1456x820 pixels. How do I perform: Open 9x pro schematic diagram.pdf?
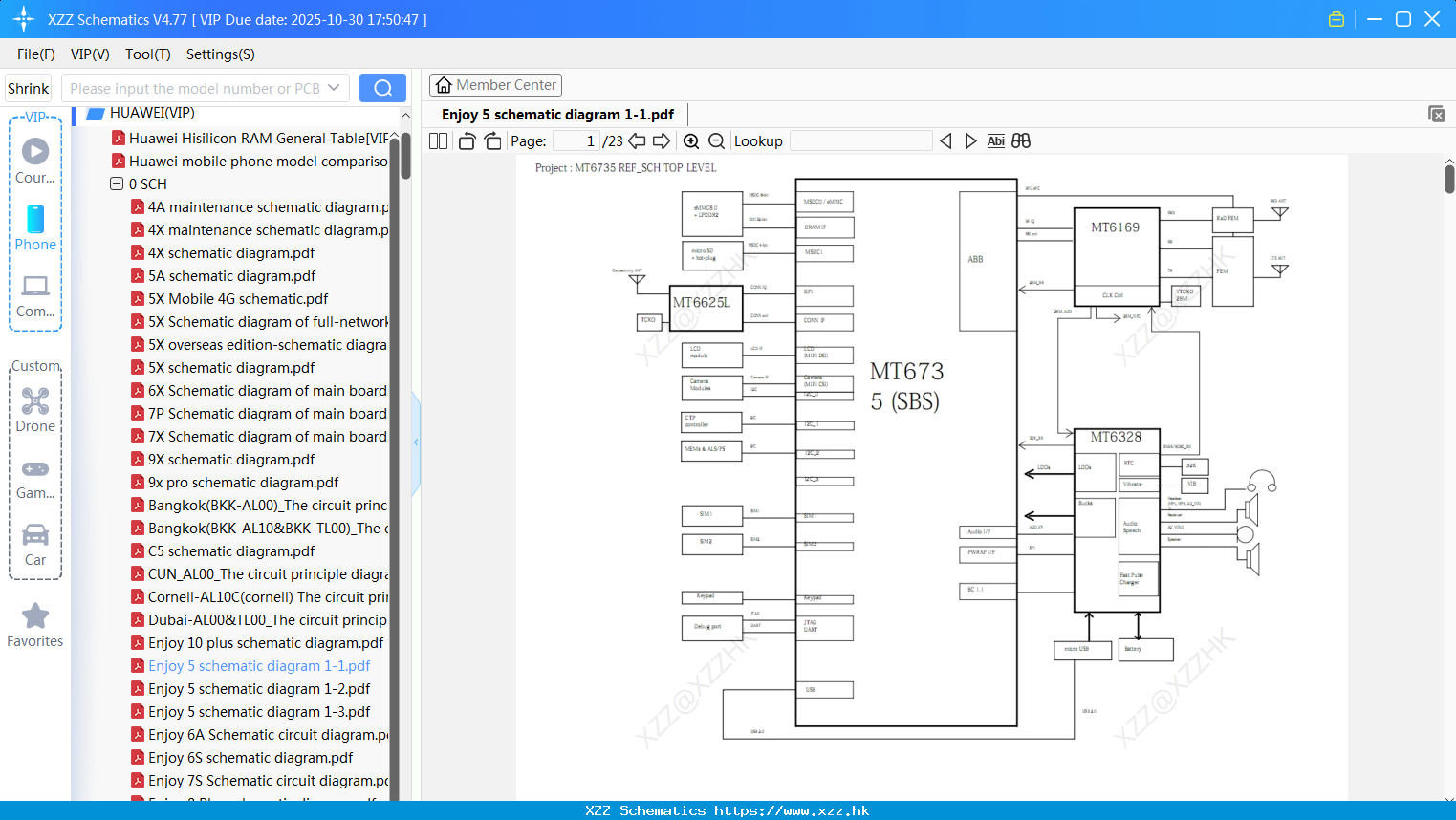point(235,483)
